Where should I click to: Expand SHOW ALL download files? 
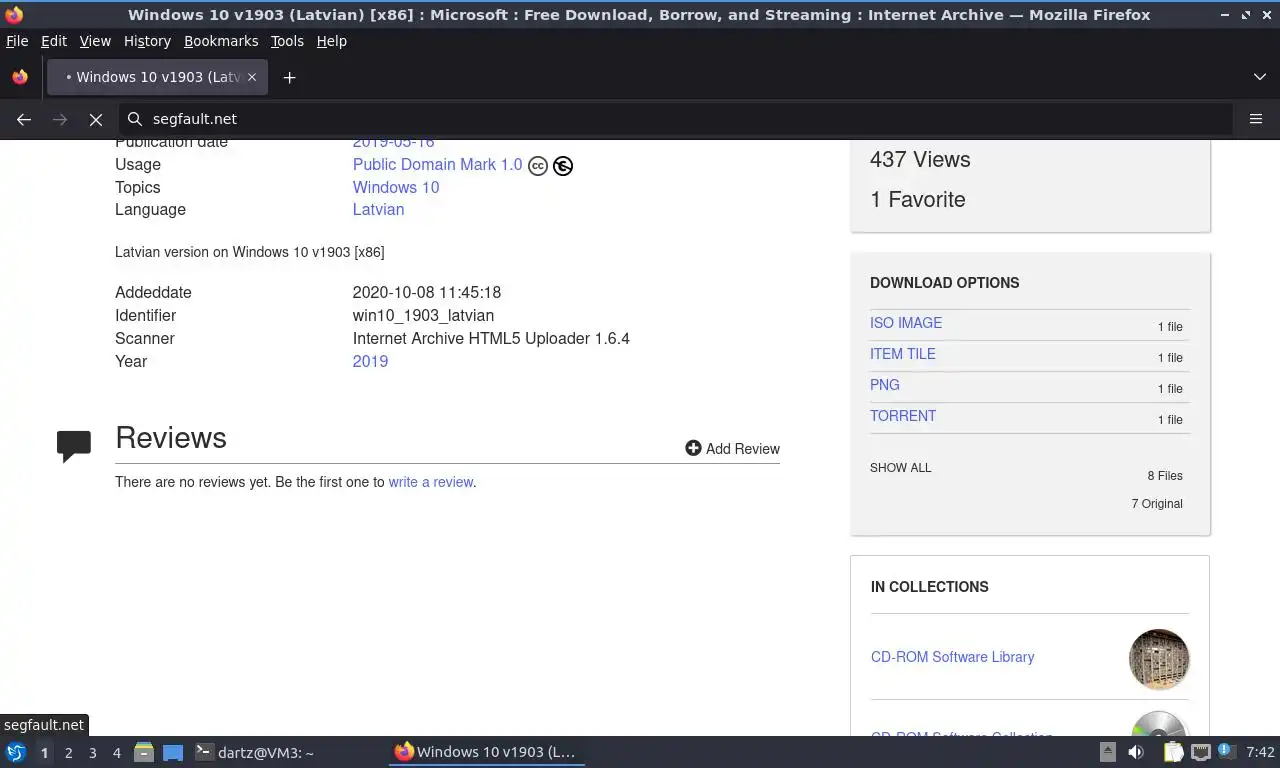tap(901, 468)
